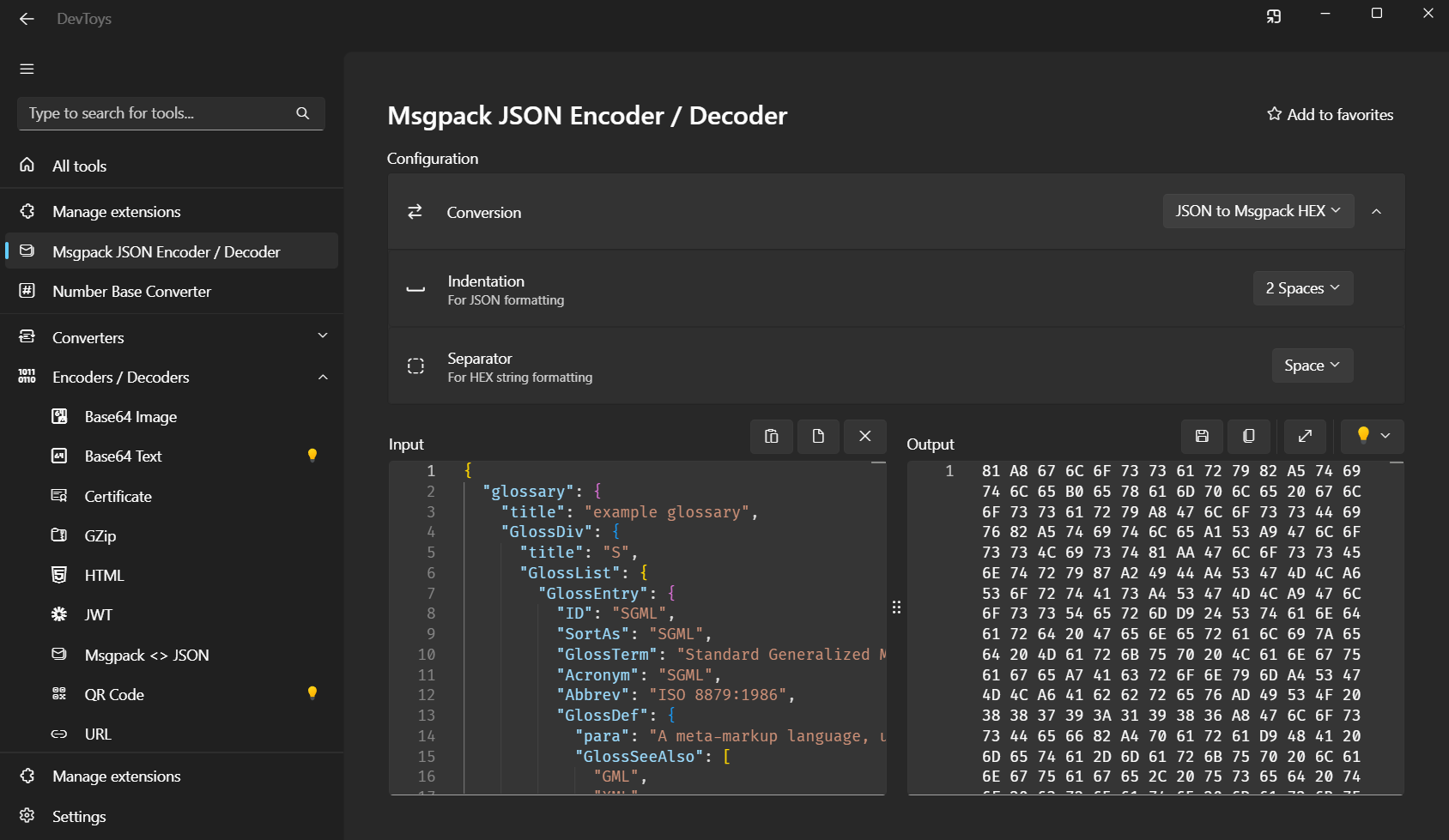Screen dimensions: 1449x840
Task: Open Base64 Image tool
Action: (172, 416)
